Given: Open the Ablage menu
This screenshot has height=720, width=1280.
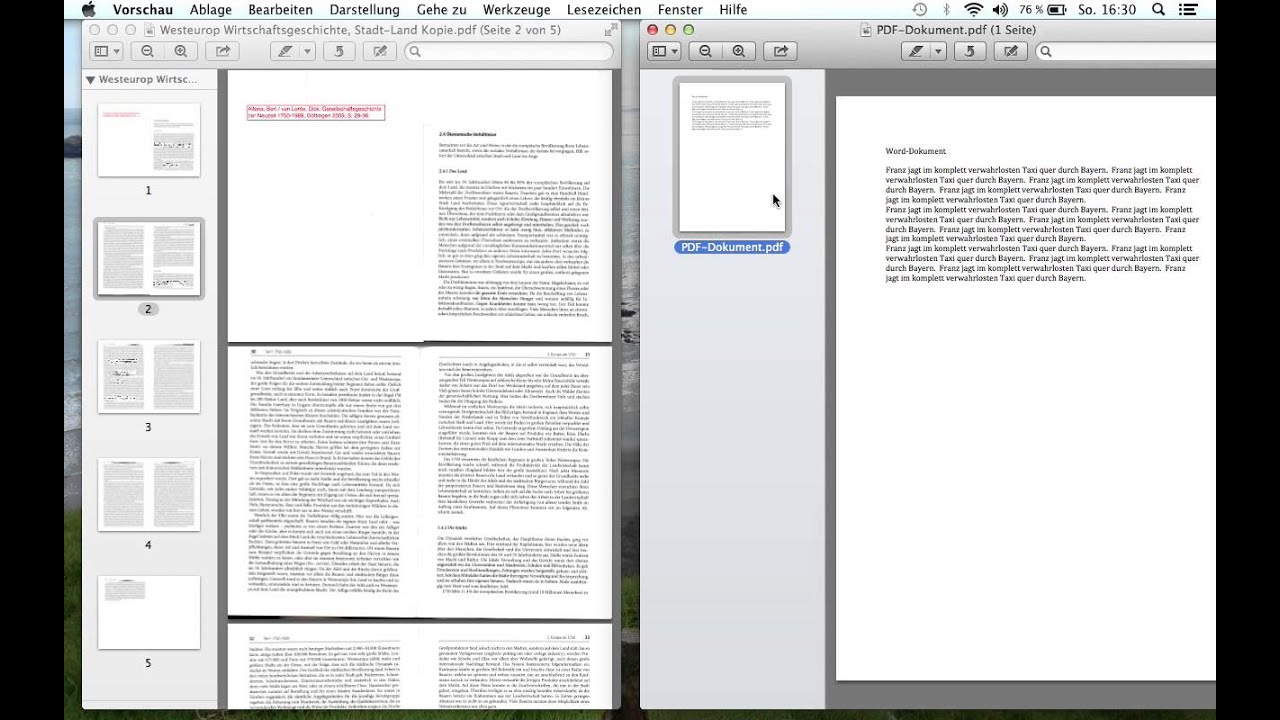Looking at the screenshot, I should tap(211, 10).
